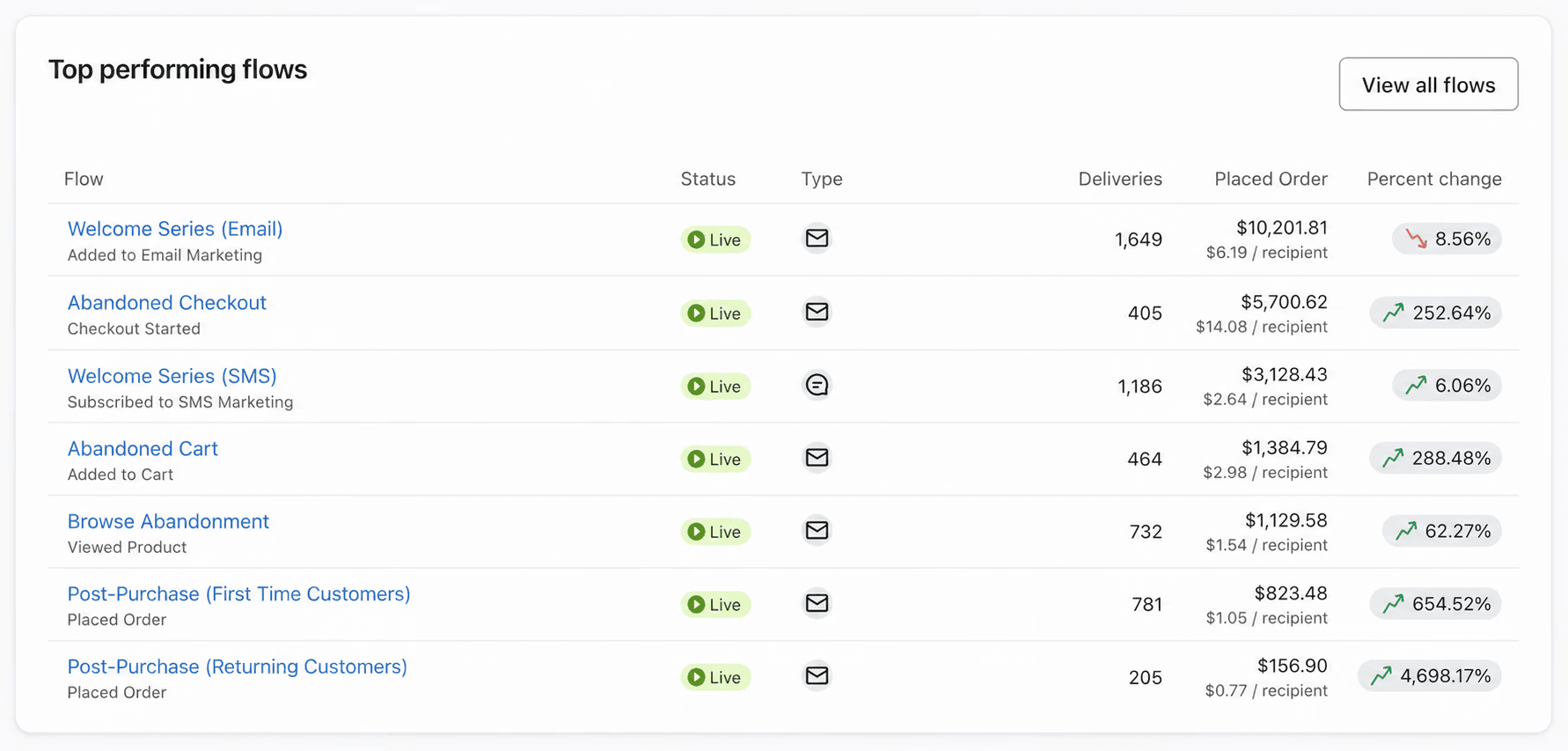This screenshot has height=751, width=1568.
Task: Open Post-Purchase (First Time Customers) flow
Action: (239, 594)
